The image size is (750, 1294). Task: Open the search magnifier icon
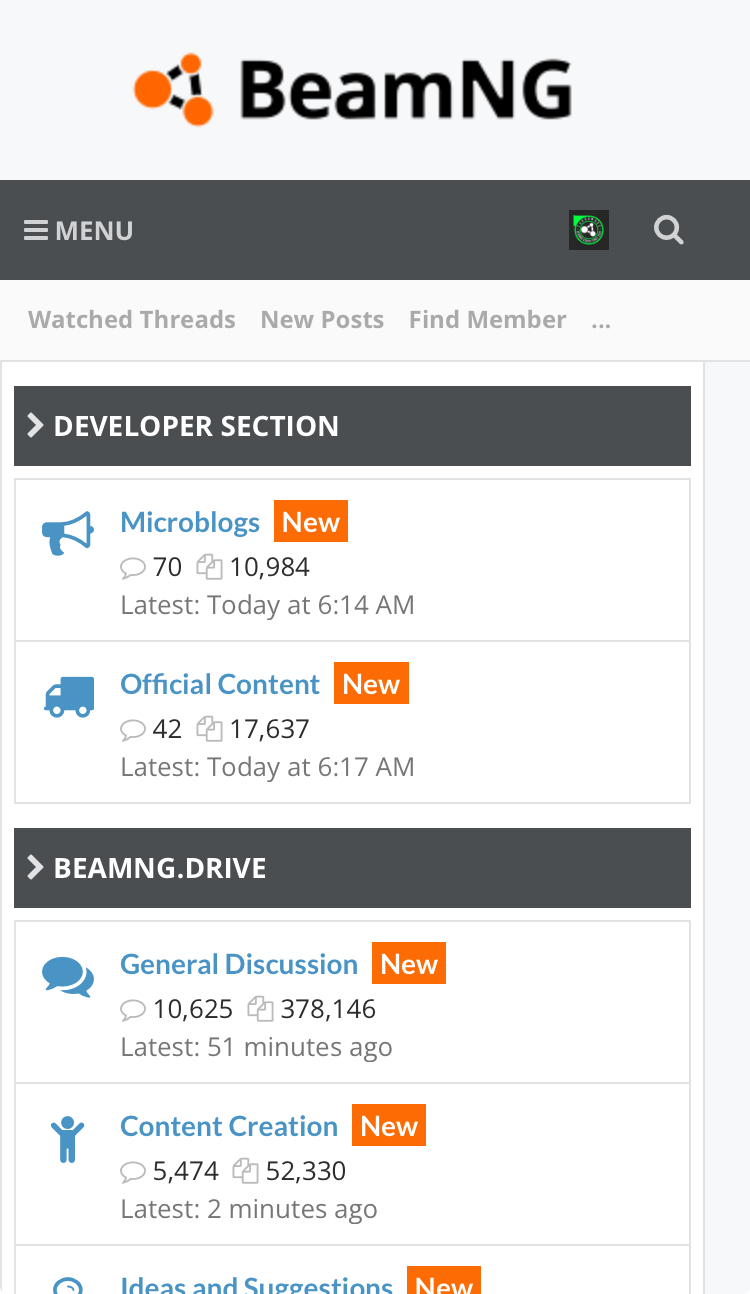pyautogui.click(x=669, y=231)
